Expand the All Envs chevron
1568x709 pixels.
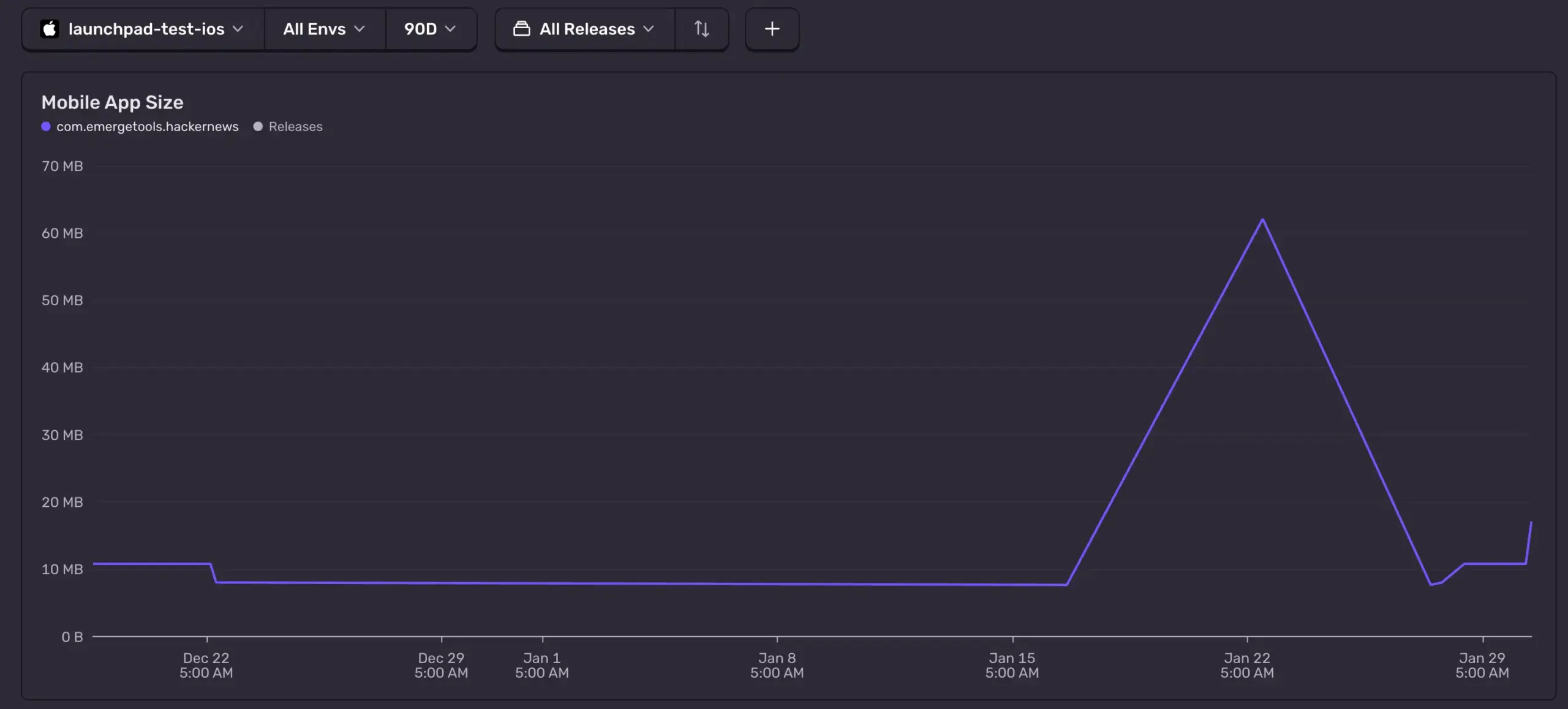point(360,29)
